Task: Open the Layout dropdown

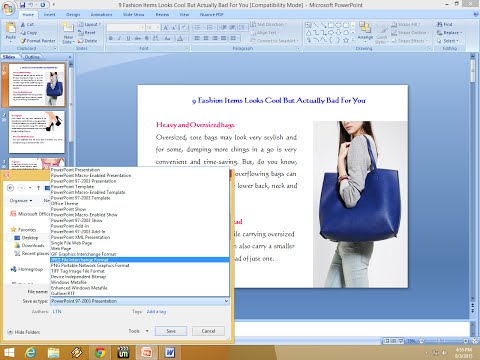Action: [89, 25]
